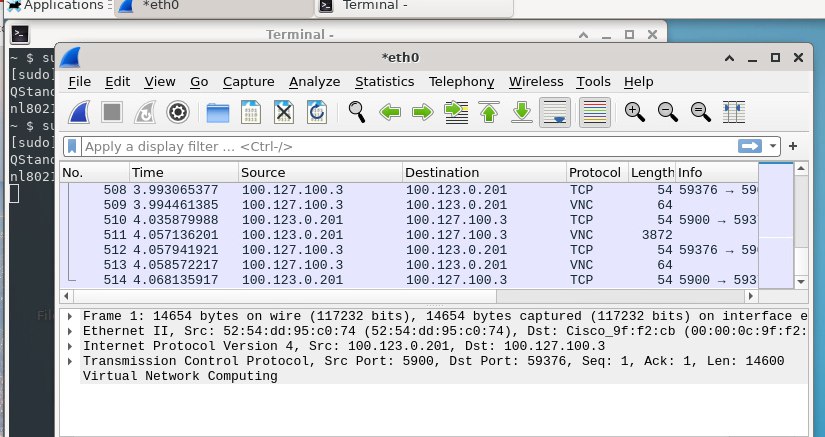Go forward in packet history
This screenshot has width=825, height=437.
pyautogui.click(x=423, y=112)
